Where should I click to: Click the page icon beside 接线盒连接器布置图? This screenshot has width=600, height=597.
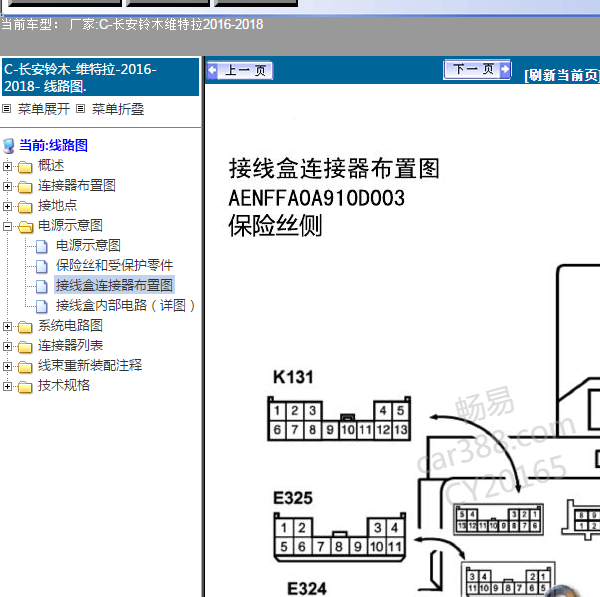tap(42, 286)
